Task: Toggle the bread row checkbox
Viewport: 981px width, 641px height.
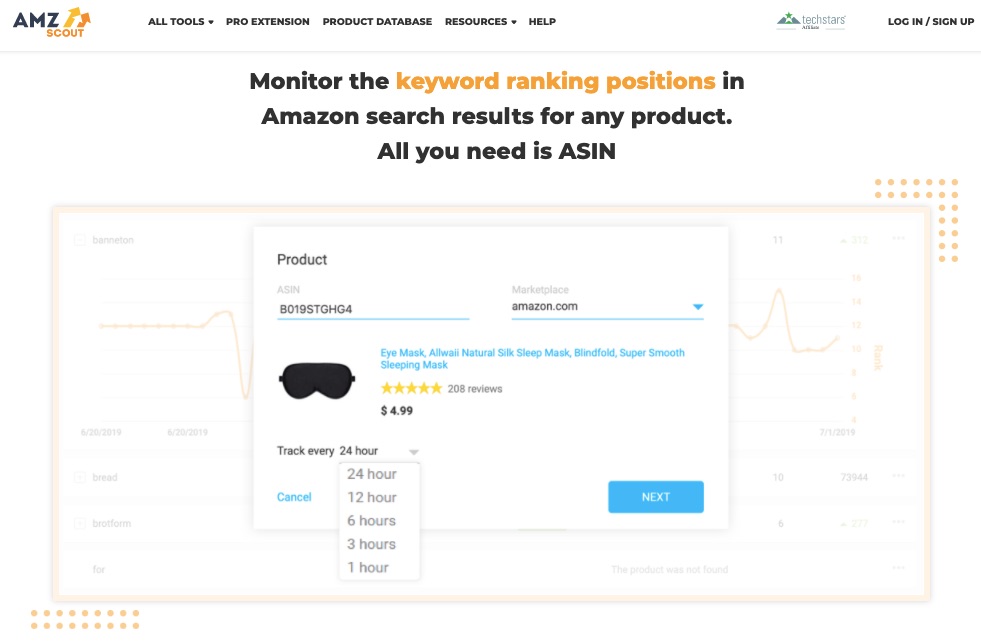Action: [80, 478]
